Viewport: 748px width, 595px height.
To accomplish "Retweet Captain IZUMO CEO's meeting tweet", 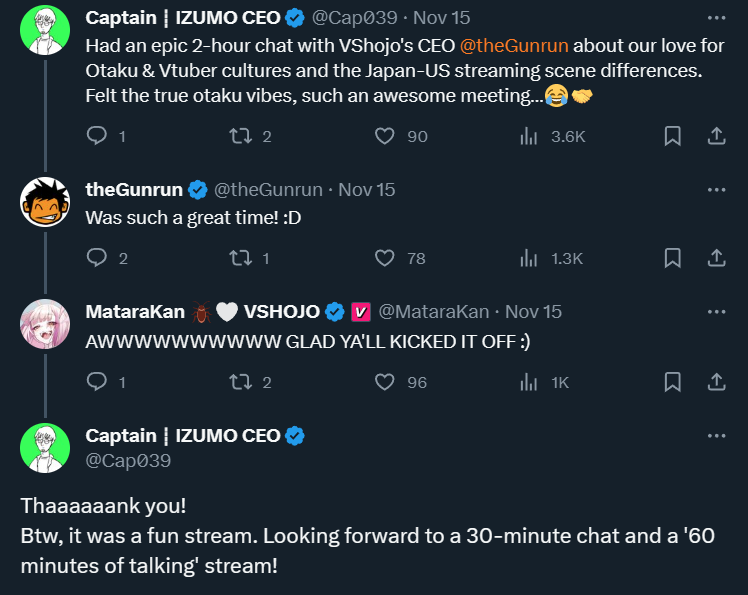I will pos(240,136).
